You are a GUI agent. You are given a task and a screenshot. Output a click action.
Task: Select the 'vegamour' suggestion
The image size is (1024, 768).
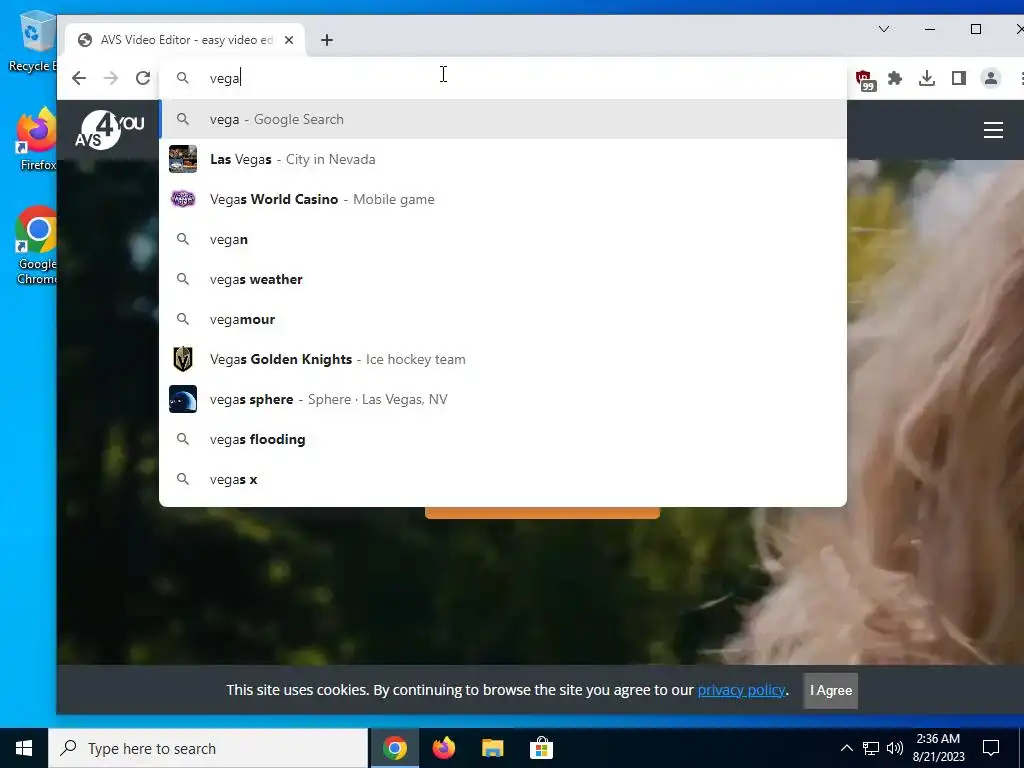(x=503, y=319)
